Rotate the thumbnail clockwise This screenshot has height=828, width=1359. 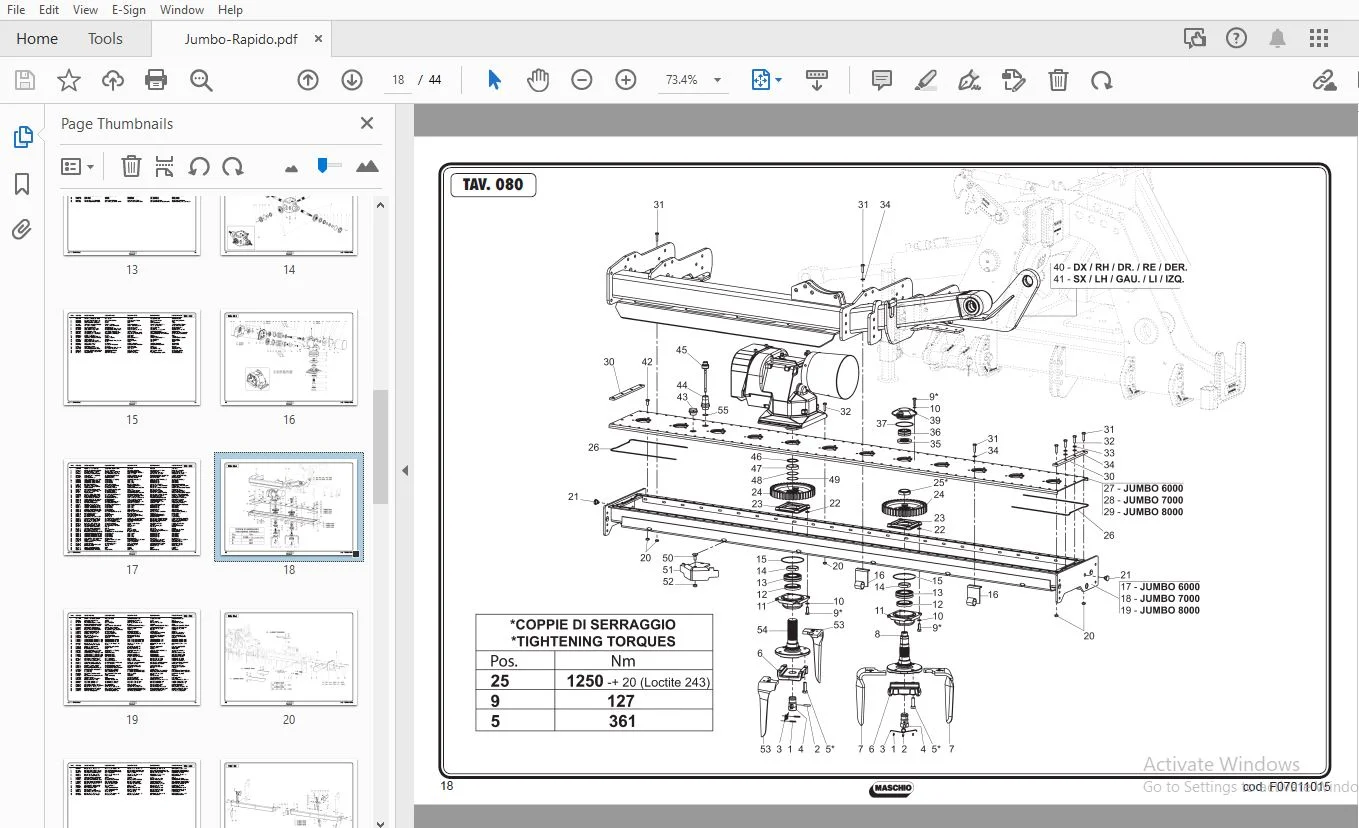pyautogui.click(x=233, y=166)
